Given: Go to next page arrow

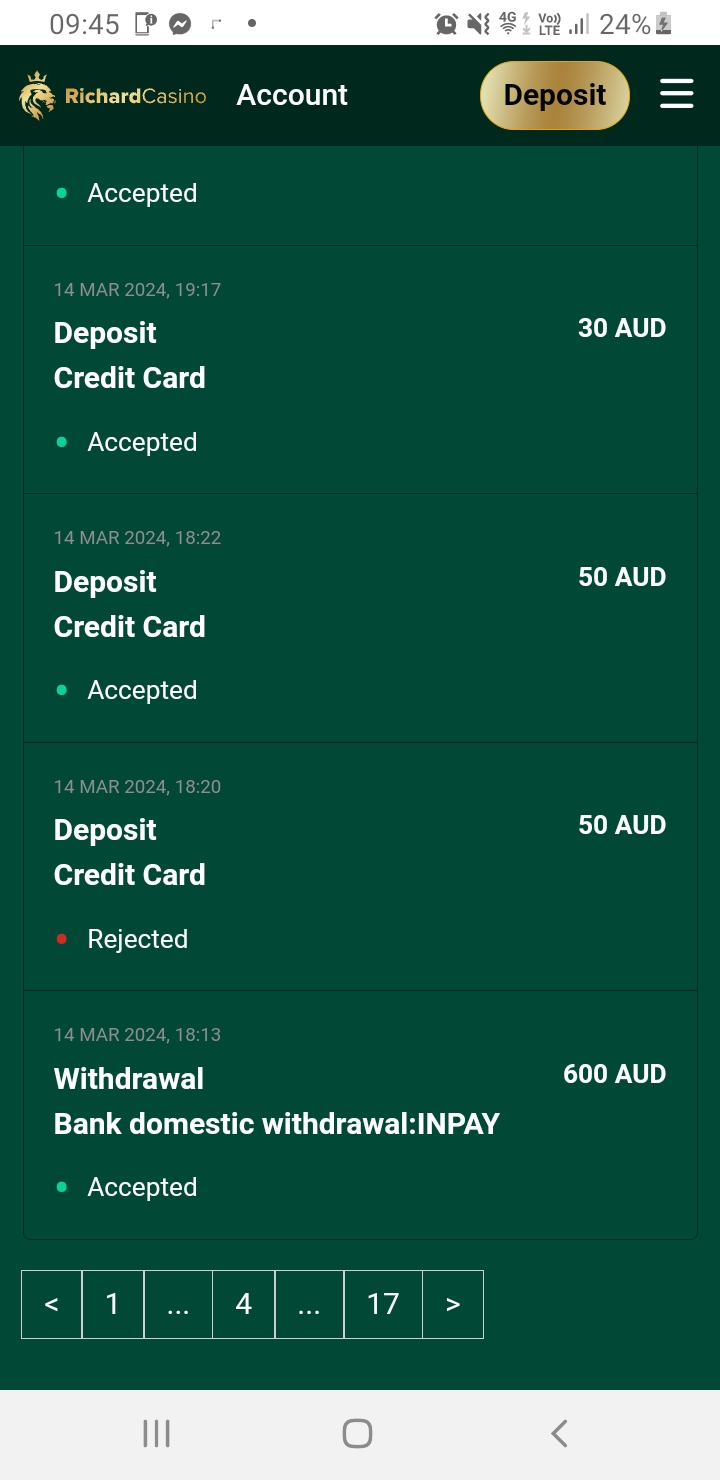Looking at the screenshot, I should [453, 1304].
